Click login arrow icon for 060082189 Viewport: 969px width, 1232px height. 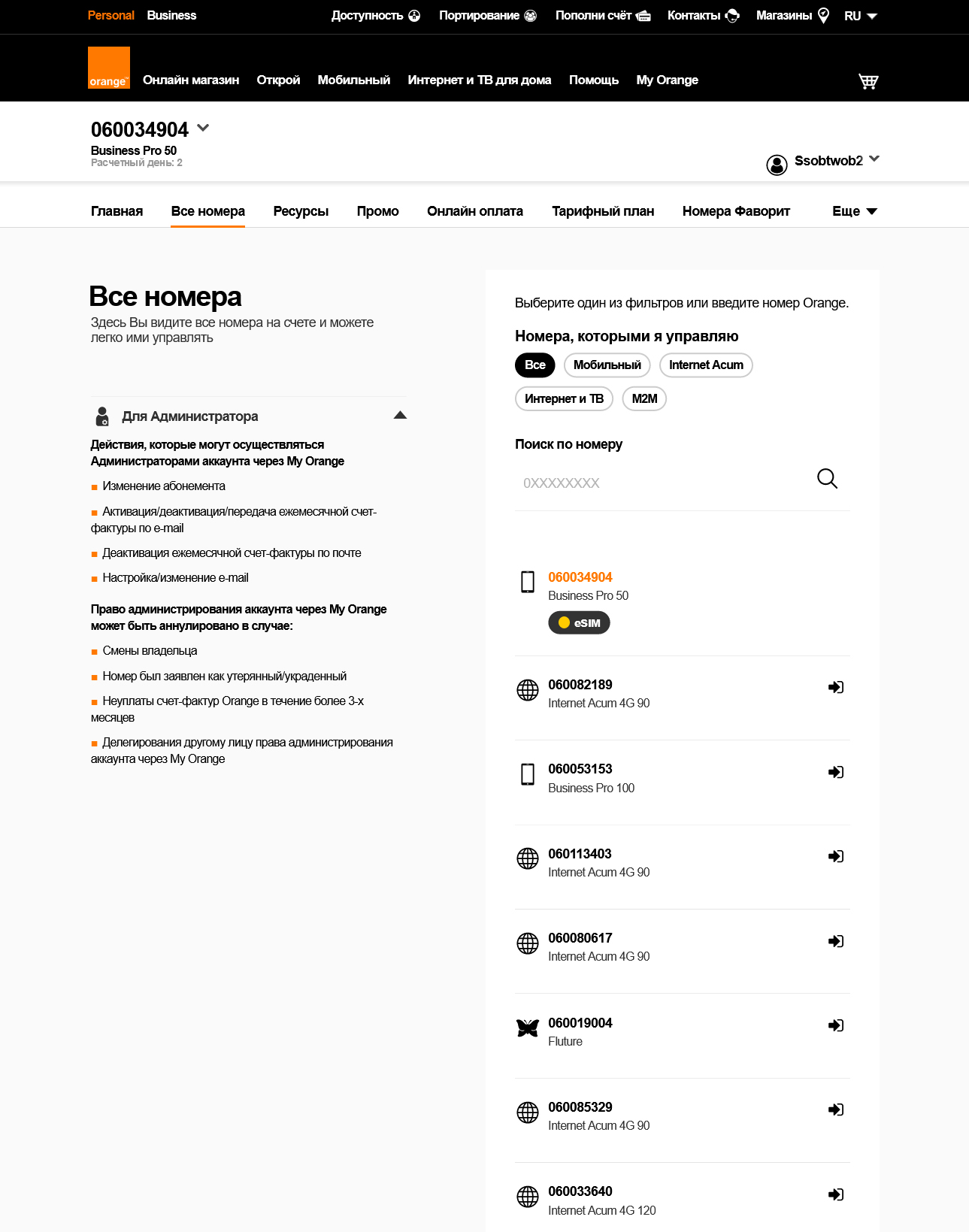[835, 687]
